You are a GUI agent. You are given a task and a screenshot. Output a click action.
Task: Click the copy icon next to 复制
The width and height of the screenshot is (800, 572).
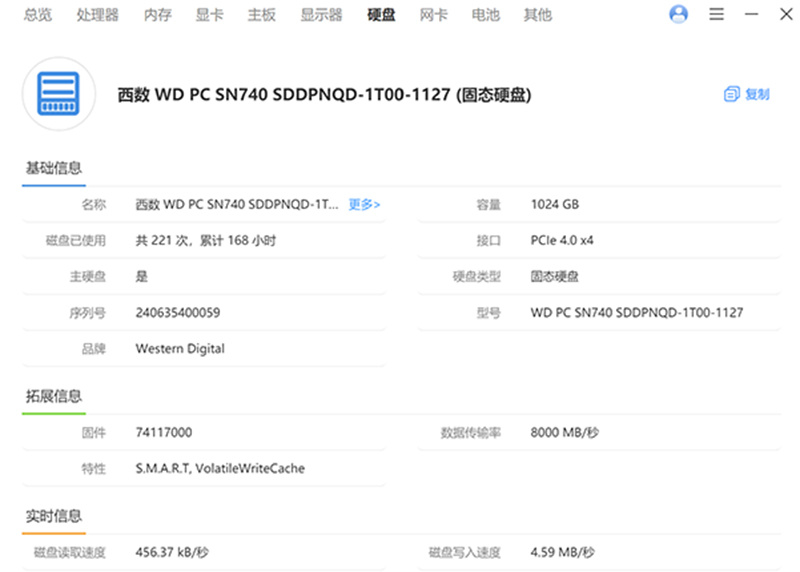731,94
